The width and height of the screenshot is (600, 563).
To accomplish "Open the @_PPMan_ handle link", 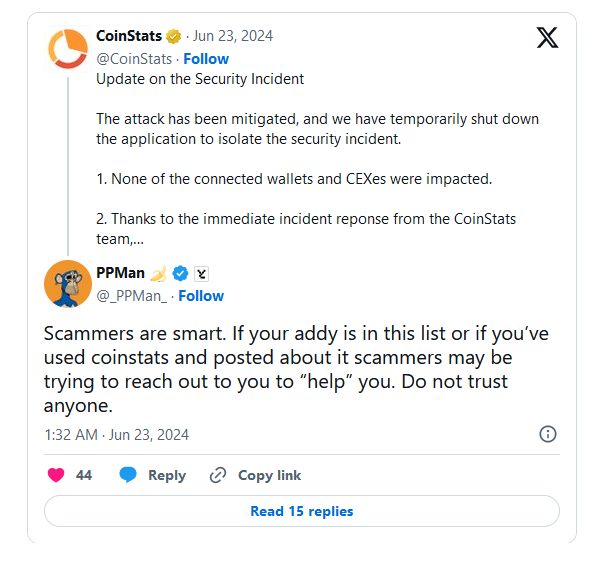I will tap(131, 296).
